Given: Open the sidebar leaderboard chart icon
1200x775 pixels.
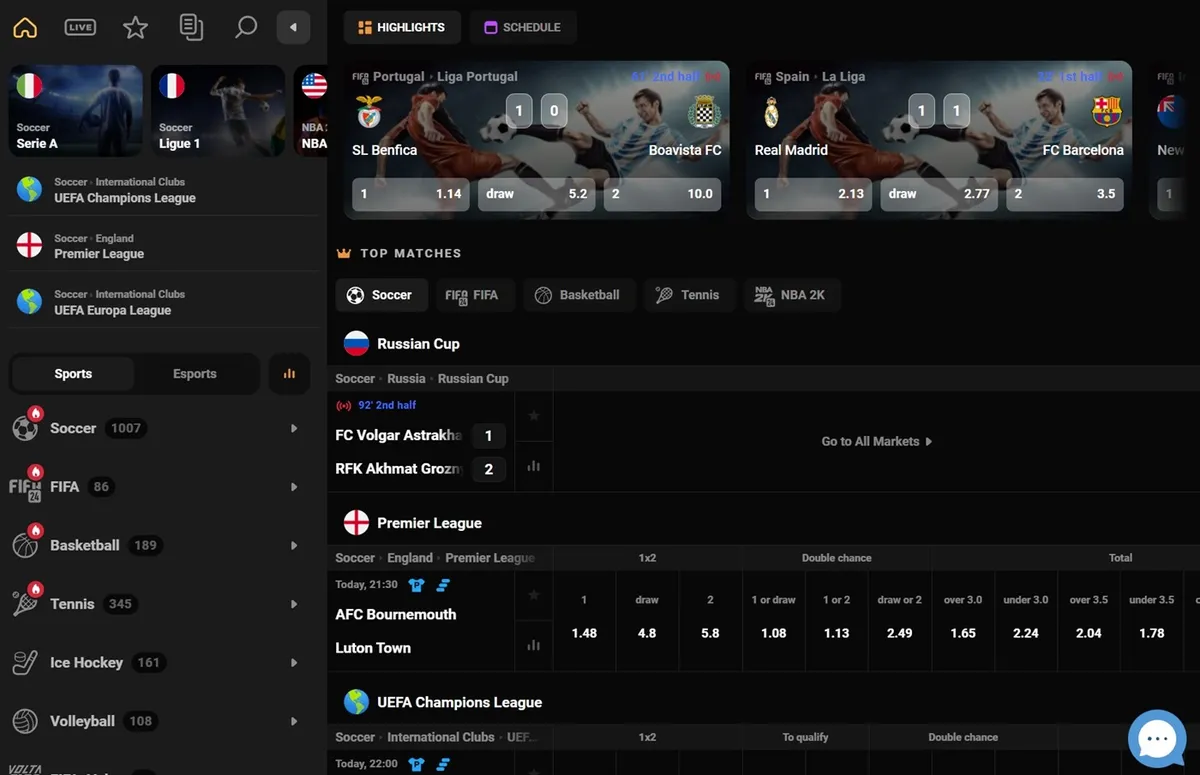Looking at the screenshot, I should pos(289,373).
